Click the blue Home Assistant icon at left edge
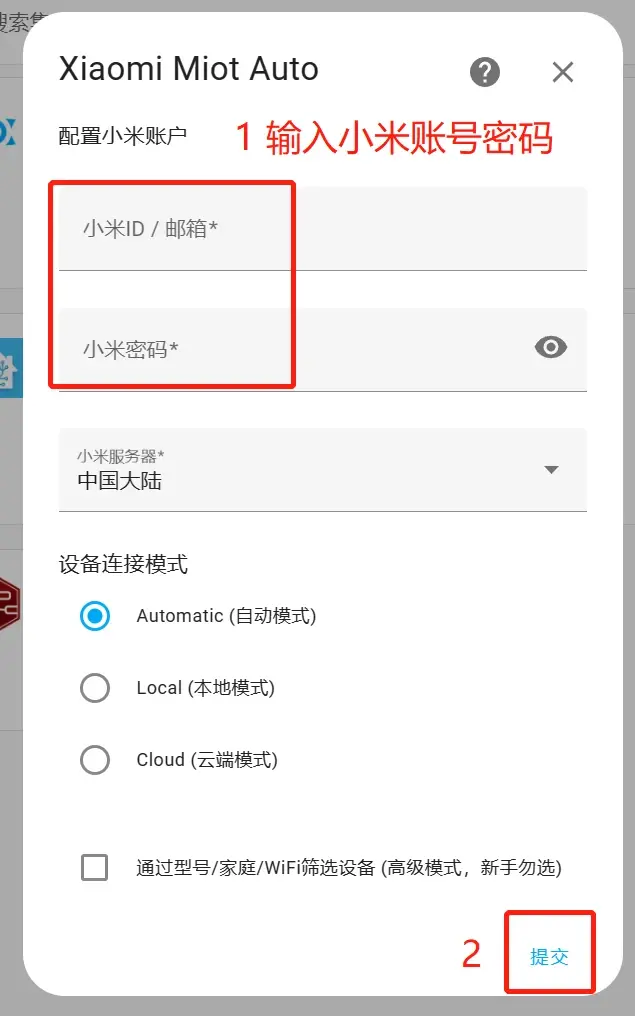Screen dimensions: 635x1016 [11, 367]
